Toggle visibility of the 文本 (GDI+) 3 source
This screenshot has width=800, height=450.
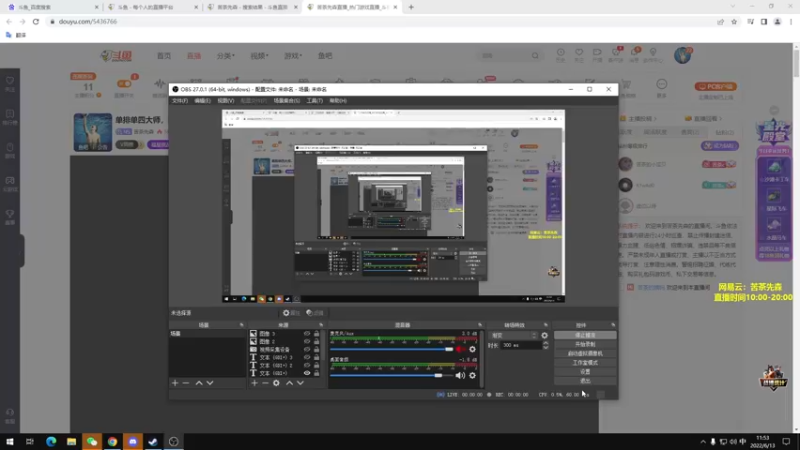(x=307, y=357)
